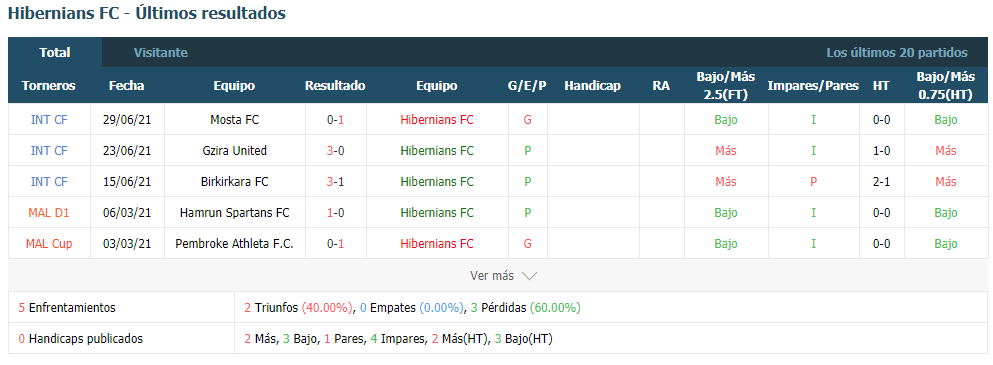
Task: Click the Ver más text
Action: [491, 276]
